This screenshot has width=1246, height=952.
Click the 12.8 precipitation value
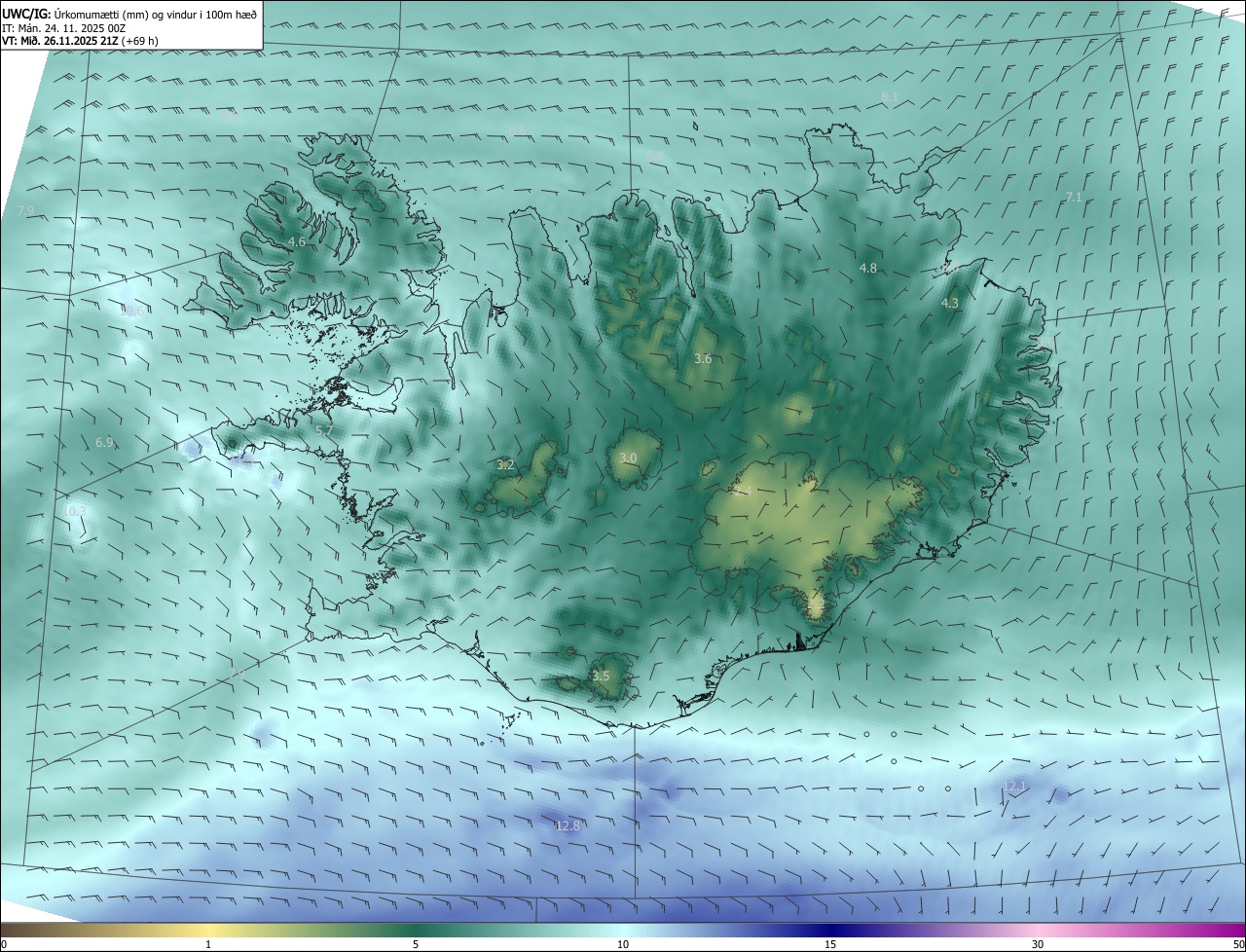[x=568, y=825]
